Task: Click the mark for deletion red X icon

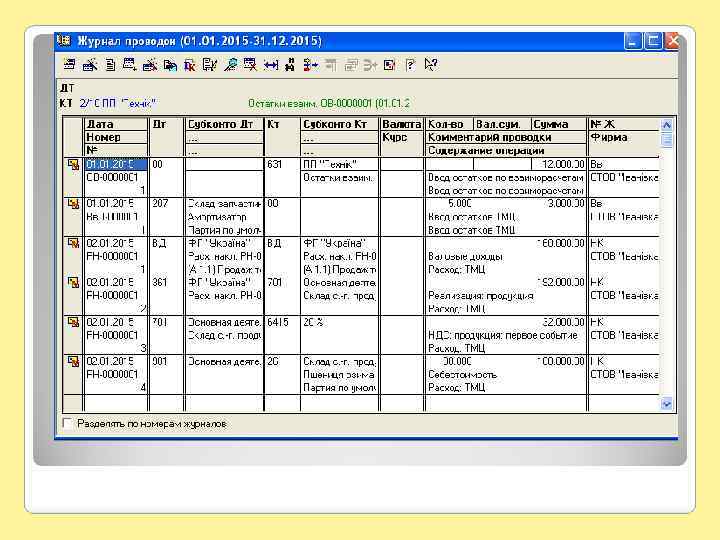Action: (250, 65)
